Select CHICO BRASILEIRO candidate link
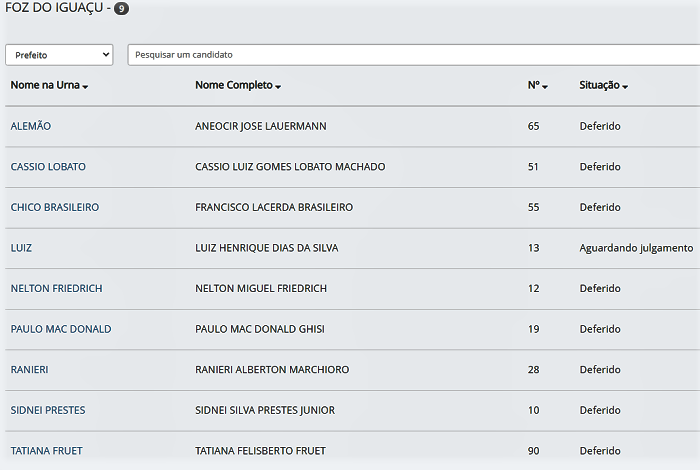This screenshot has height=470, width=700. tap(55, 207)
